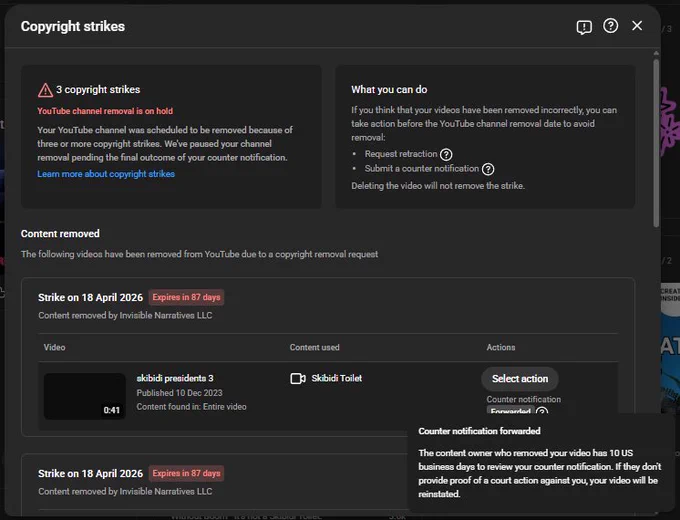This screenshot has width=680, height=520.
Task: Click the What you can do heading
Action: click(x=389, y=90)
